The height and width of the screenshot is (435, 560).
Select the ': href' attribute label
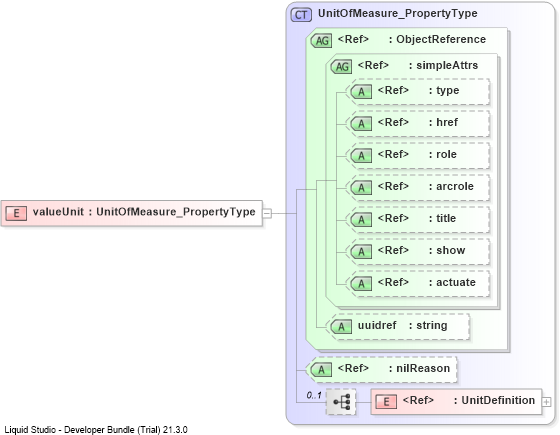pos(443,122)
